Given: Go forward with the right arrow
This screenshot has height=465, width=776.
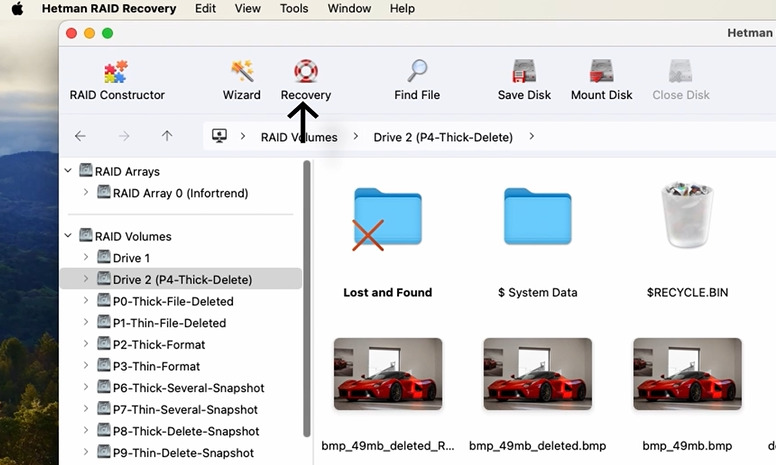Looking at the screenshot, I should coord(124,136).
